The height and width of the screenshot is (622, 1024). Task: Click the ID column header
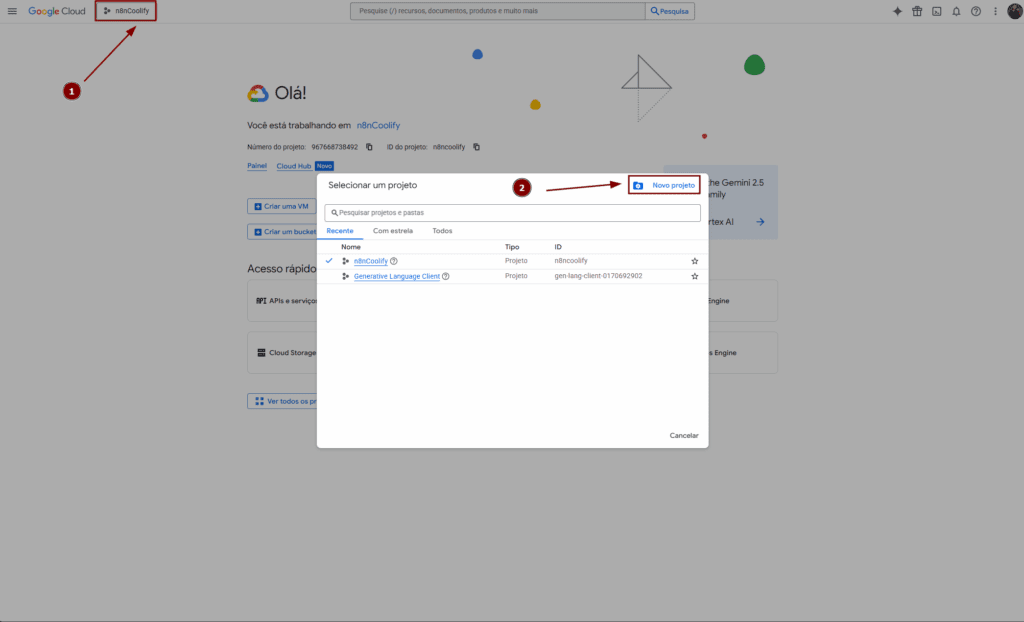[558, 247]
